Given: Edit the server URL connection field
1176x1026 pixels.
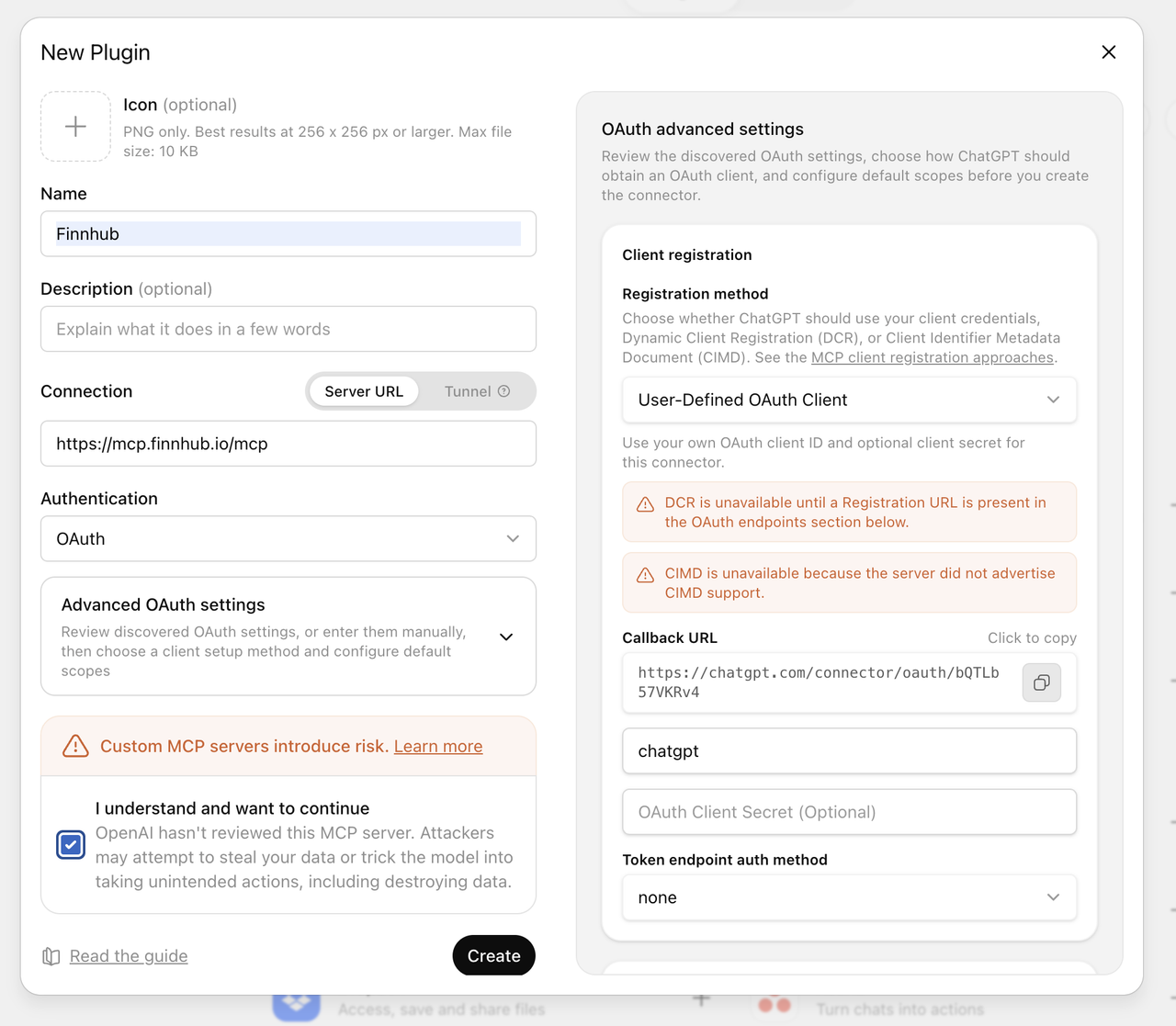Looking at the screenshot, I should [x=288, y=444].
